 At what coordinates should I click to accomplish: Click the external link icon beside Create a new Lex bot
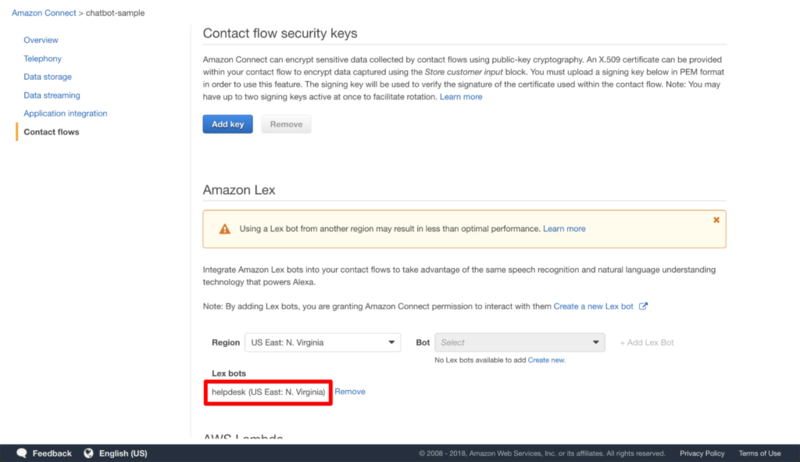[x=643, y=306]
